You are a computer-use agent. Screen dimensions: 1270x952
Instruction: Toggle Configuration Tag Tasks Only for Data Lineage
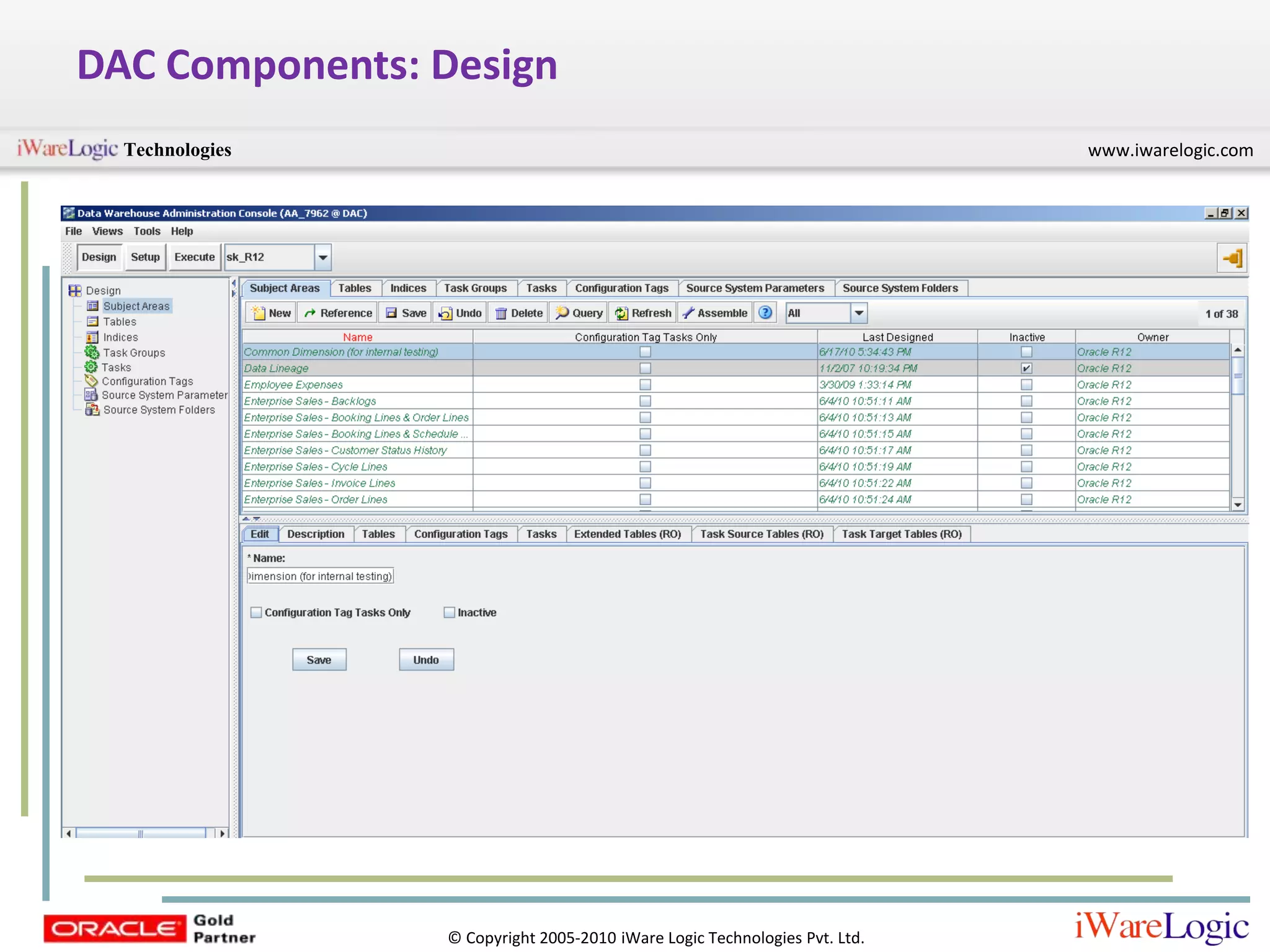point(645,368)
